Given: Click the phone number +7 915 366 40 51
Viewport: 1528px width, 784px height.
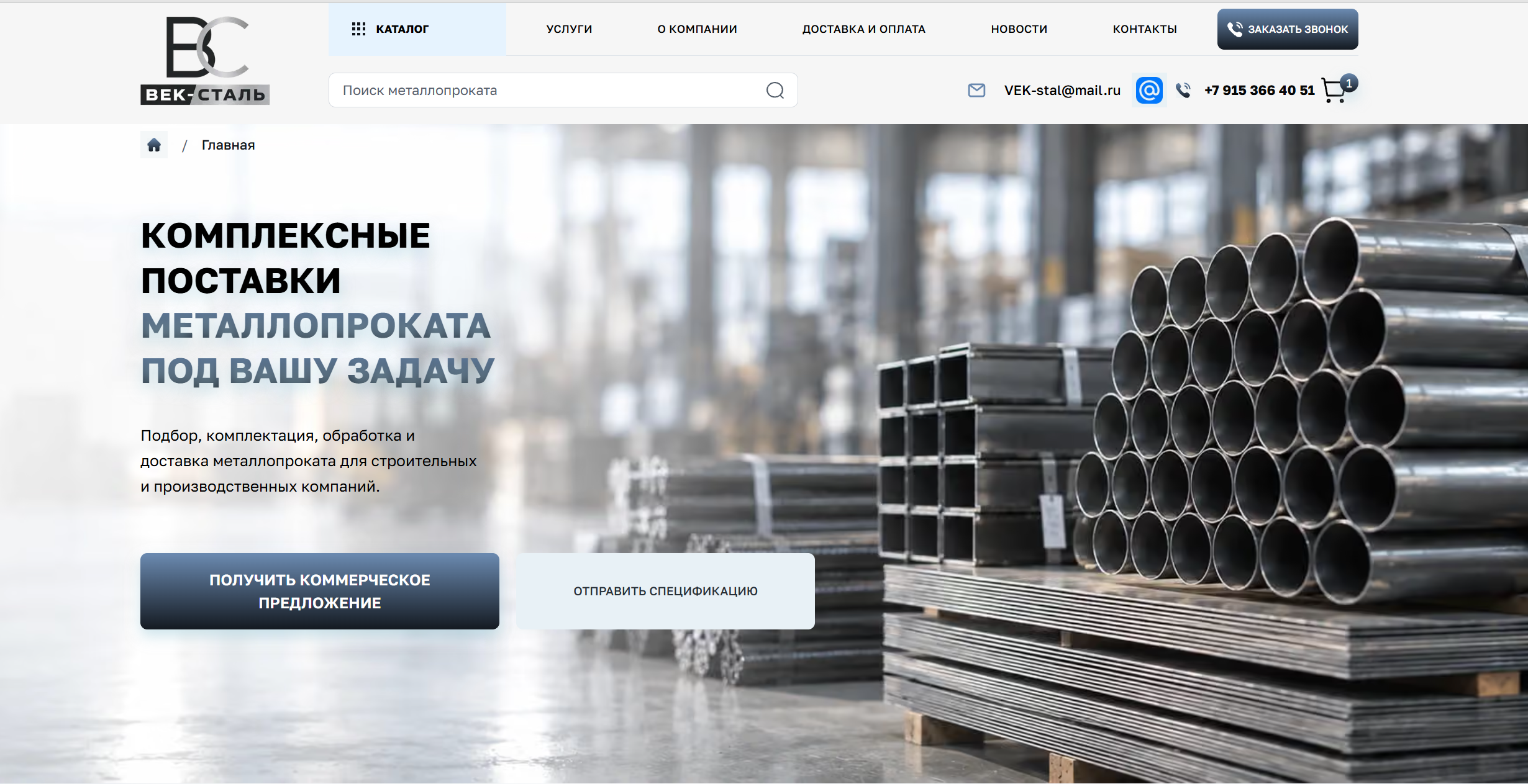Looking at the screenshot, I should click(1259, 91).
